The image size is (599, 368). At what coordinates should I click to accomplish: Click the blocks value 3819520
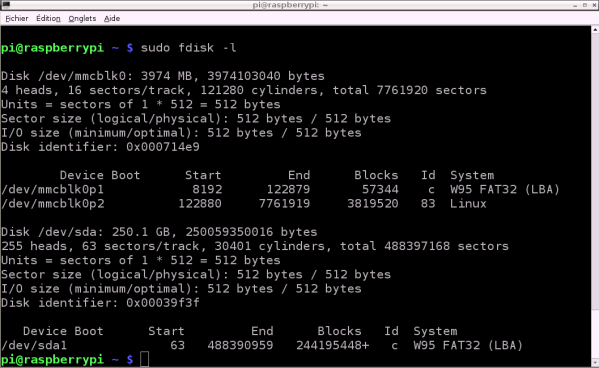[373, 204]
